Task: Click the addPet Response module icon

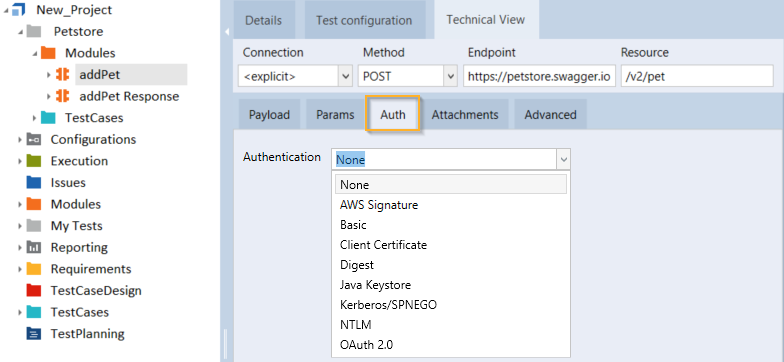Action: (x=62, y=96)
